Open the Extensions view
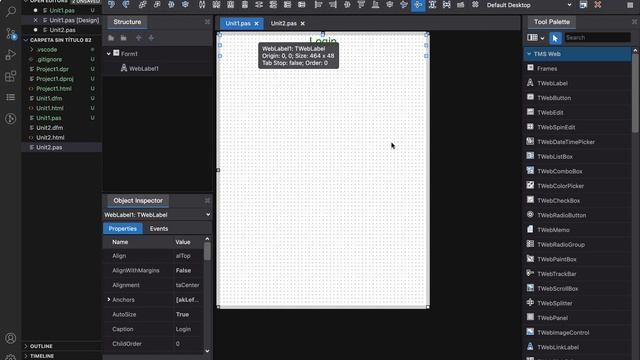The width and height of the screenshot is (640, 360). 11,76
